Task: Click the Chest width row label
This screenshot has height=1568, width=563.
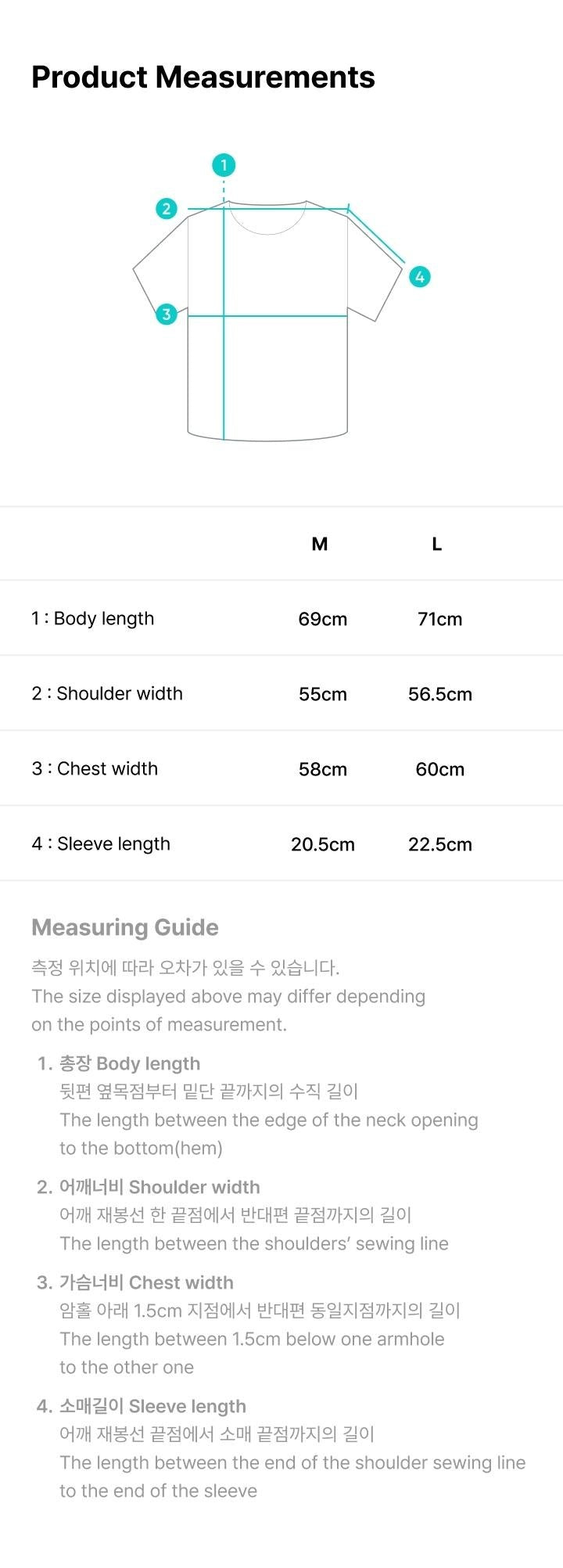Action: (x=95, y=768)
